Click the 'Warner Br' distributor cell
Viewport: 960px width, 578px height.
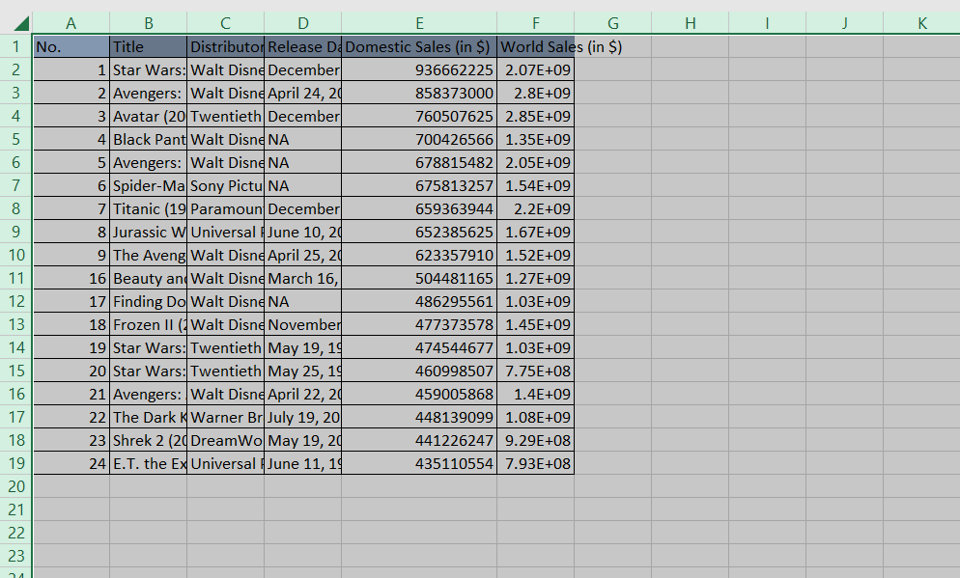coord(225,417)
